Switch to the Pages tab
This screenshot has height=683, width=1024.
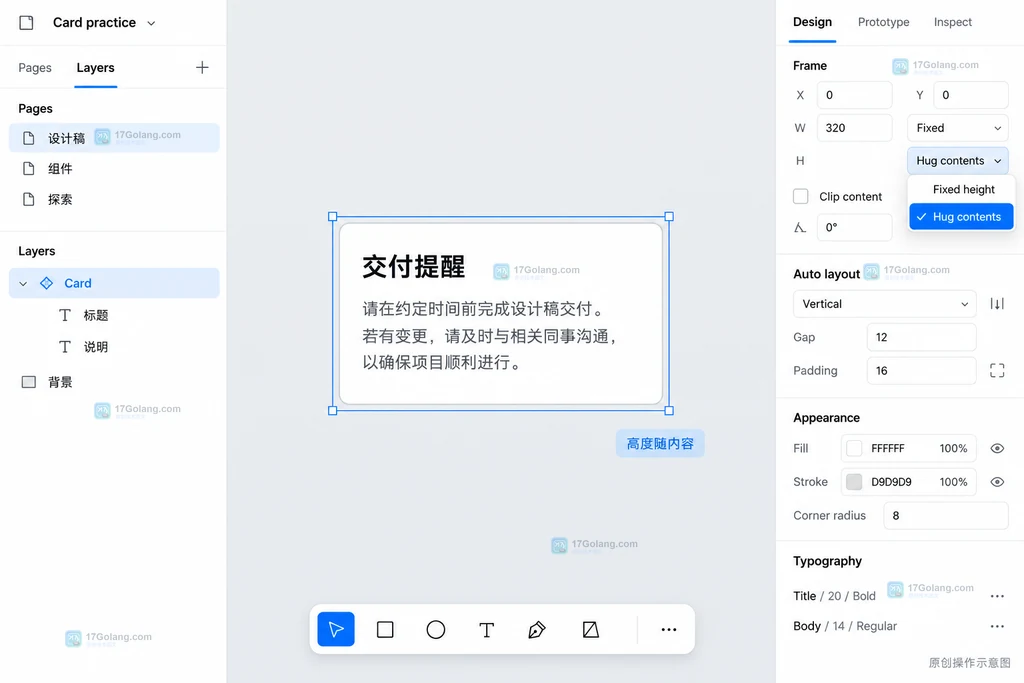pos(35,68)
